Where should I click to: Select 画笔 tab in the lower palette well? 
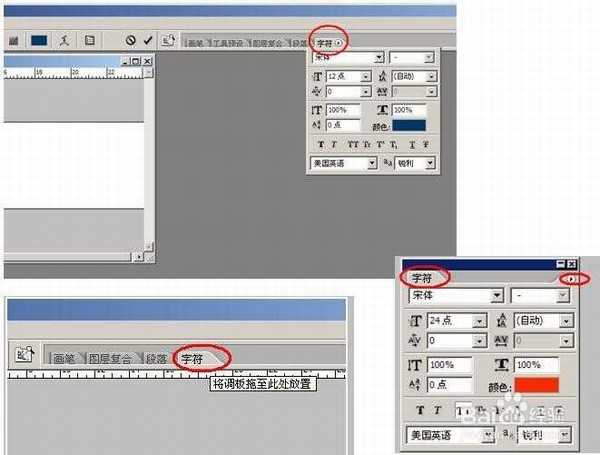point(64,359)
